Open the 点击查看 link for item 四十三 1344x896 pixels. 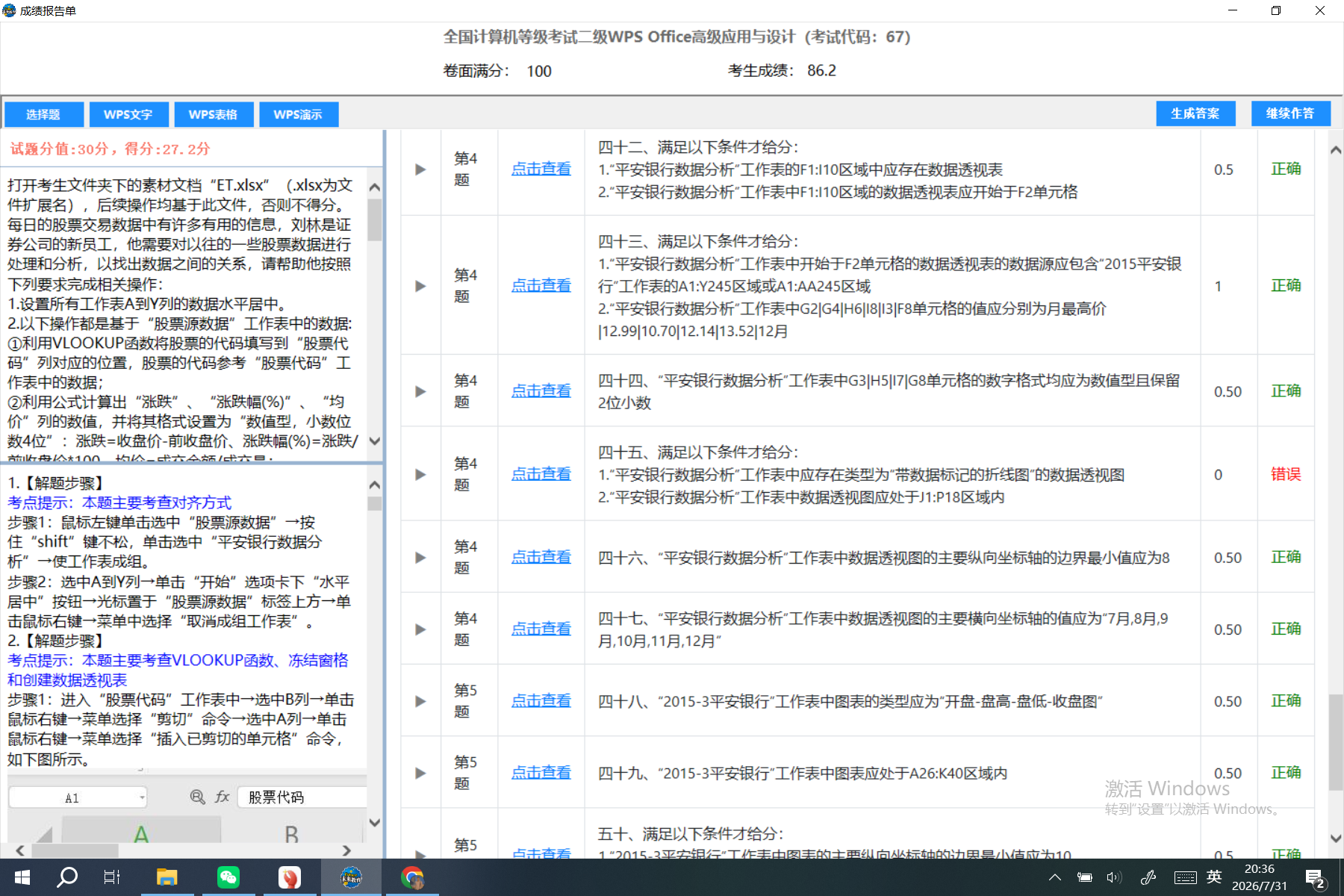[x=541, y=286]
